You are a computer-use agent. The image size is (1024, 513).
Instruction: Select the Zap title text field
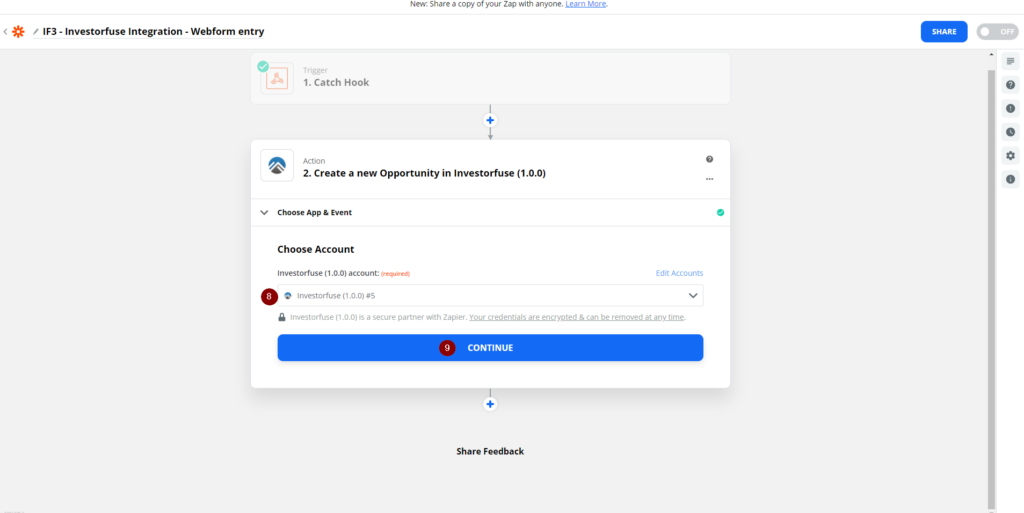(x=153, y=31)
